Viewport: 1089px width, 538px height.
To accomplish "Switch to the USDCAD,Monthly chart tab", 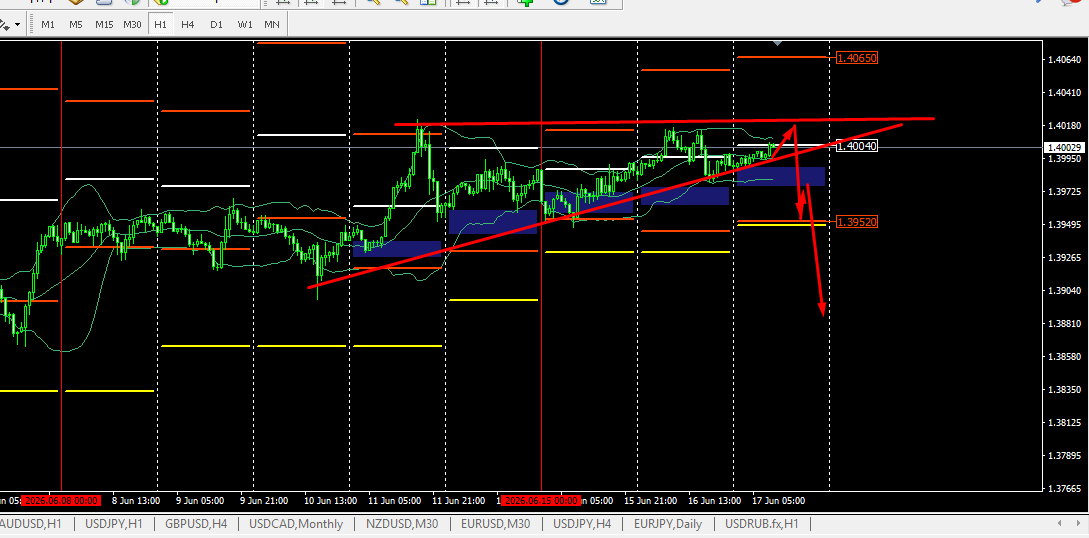I will click(296, 523).
